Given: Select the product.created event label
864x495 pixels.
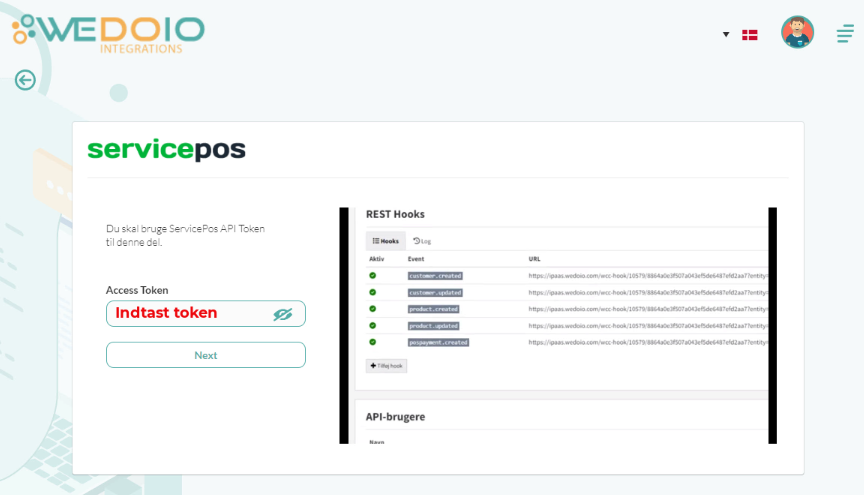Looking at the screenshot, I should coord(433,309).
